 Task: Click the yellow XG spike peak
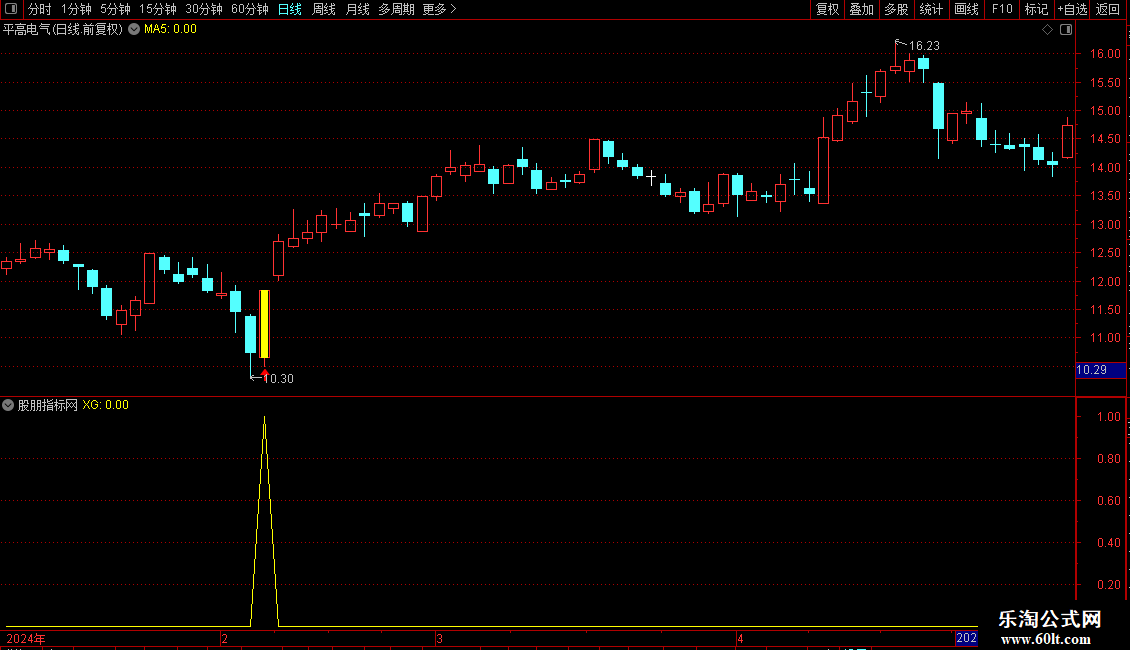coord(264,418)
